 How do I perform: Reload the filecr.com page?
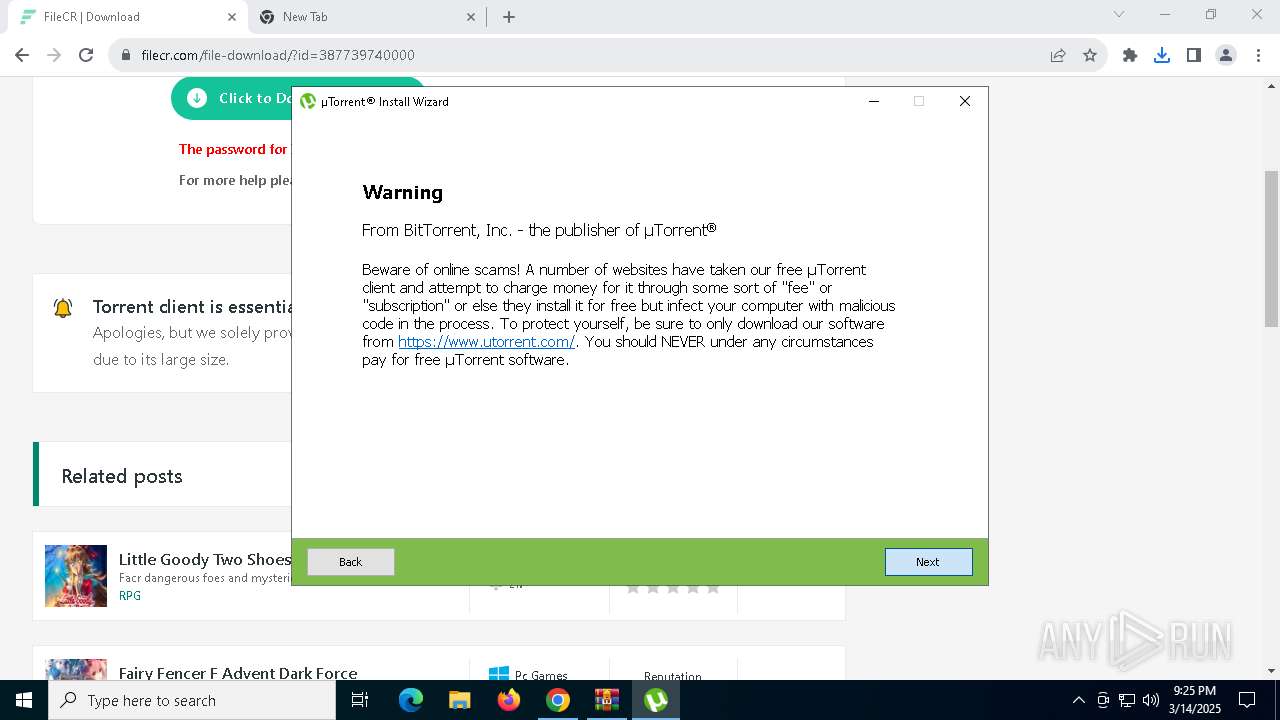(x=86, y=55)
